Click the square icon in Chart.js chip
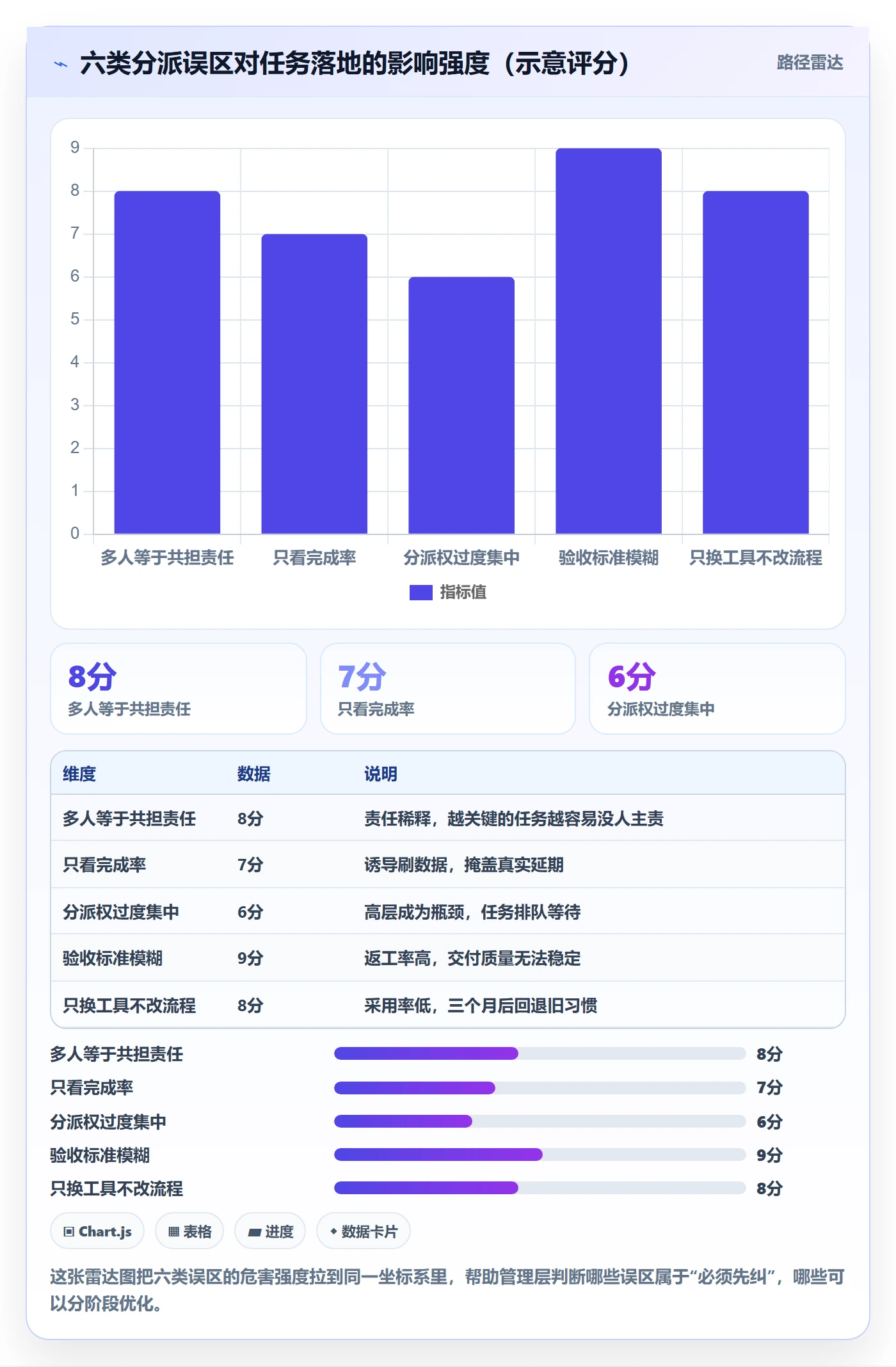Screen dimensions: 896x1367 coord(69,1232)
